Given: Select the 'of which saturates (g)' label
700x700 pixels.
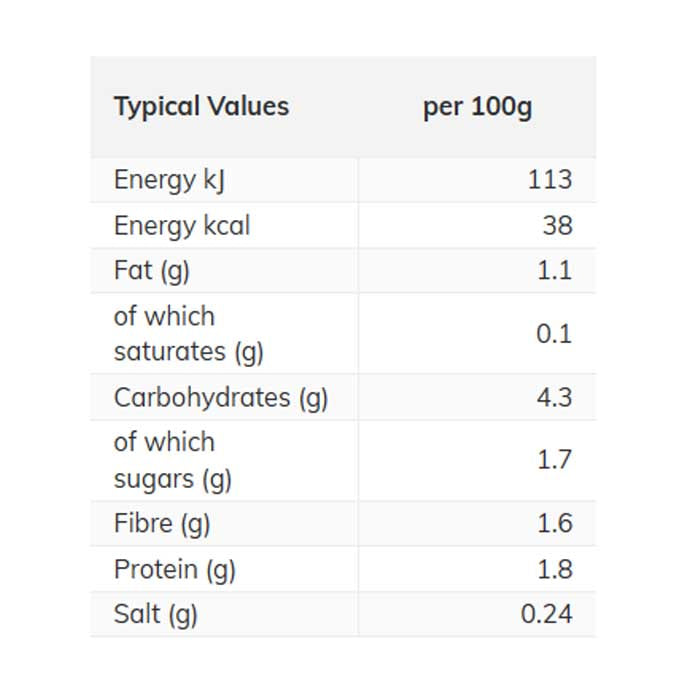Looking at the screenshot, I should pyautogui.click(x=189, y=334).
